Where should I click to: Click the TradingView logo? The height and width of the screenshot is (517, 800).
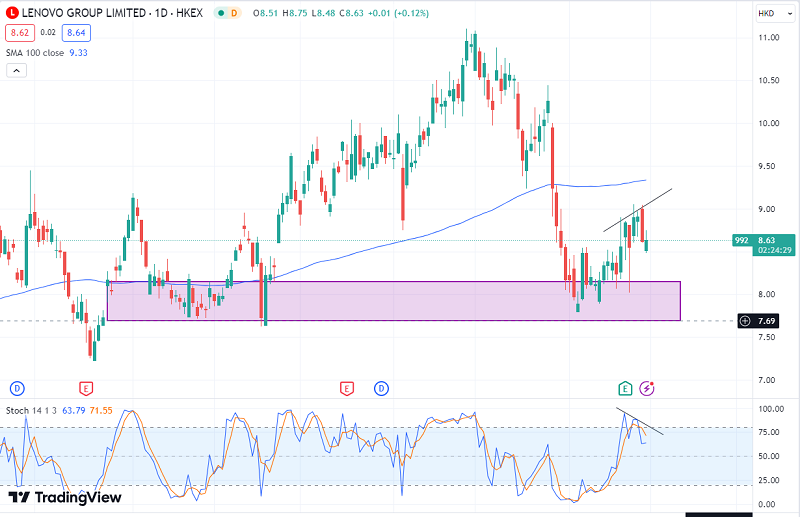coord(65,497)
